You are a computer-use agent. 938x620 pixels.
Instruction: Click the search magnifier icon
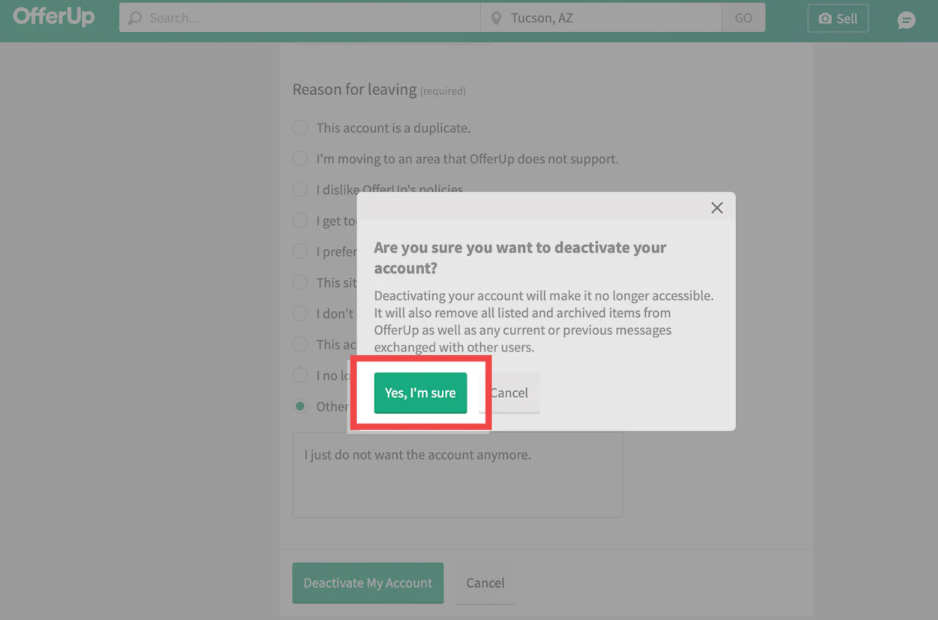pos(135,18)
